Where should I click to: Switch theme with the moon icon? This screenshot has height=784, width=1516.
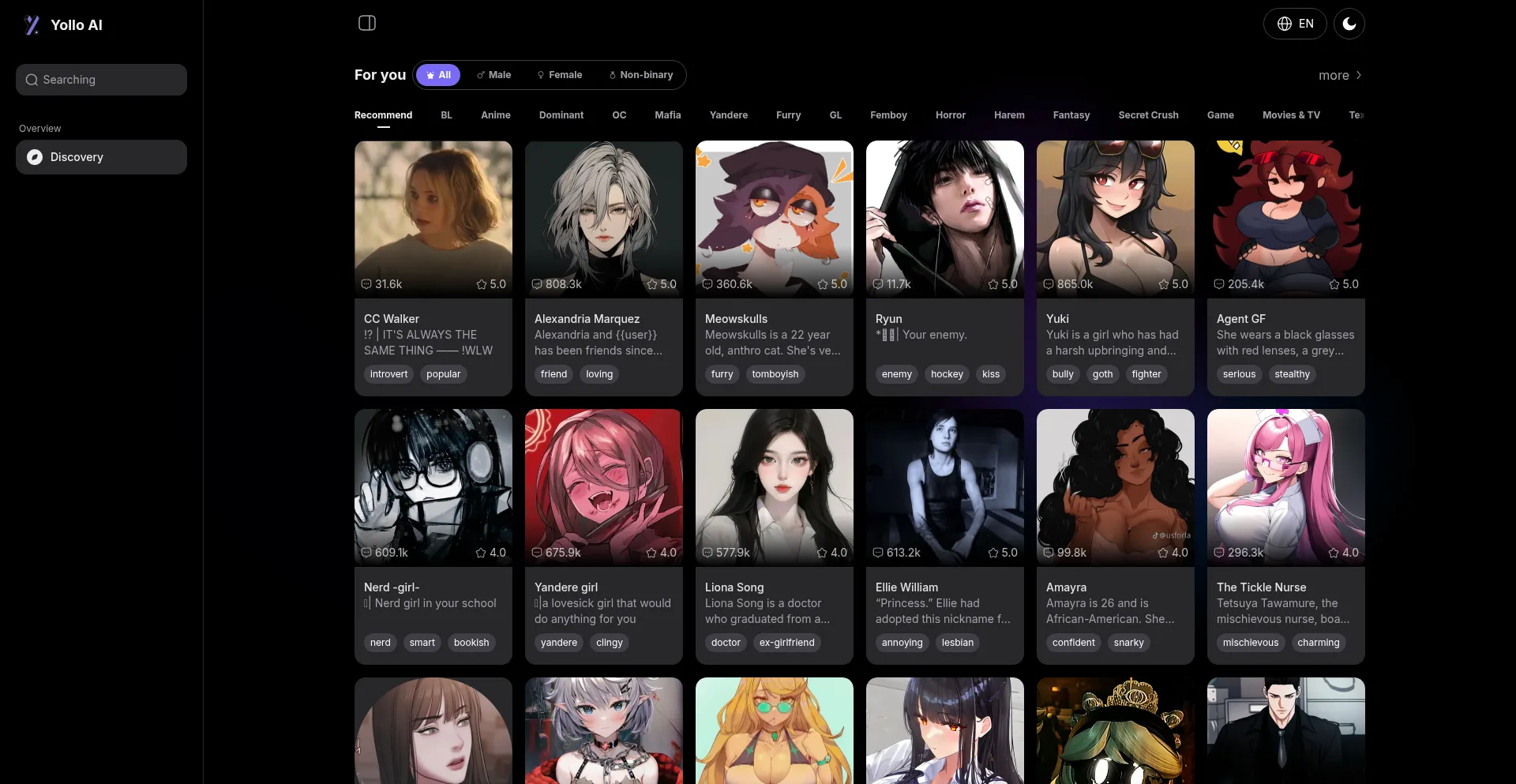click(x=1349, y=24)
